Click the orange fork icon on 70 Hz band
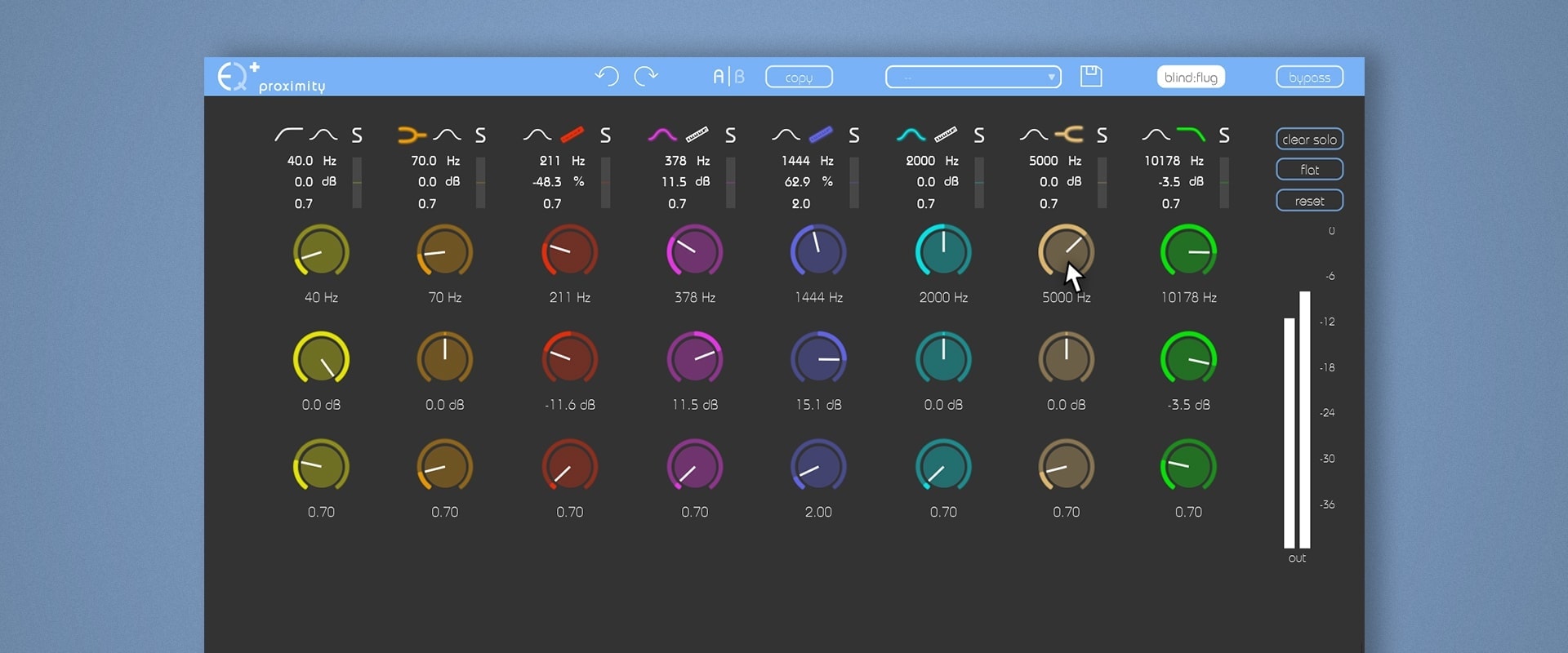The image size is (1568, 653). coord(411,135)
